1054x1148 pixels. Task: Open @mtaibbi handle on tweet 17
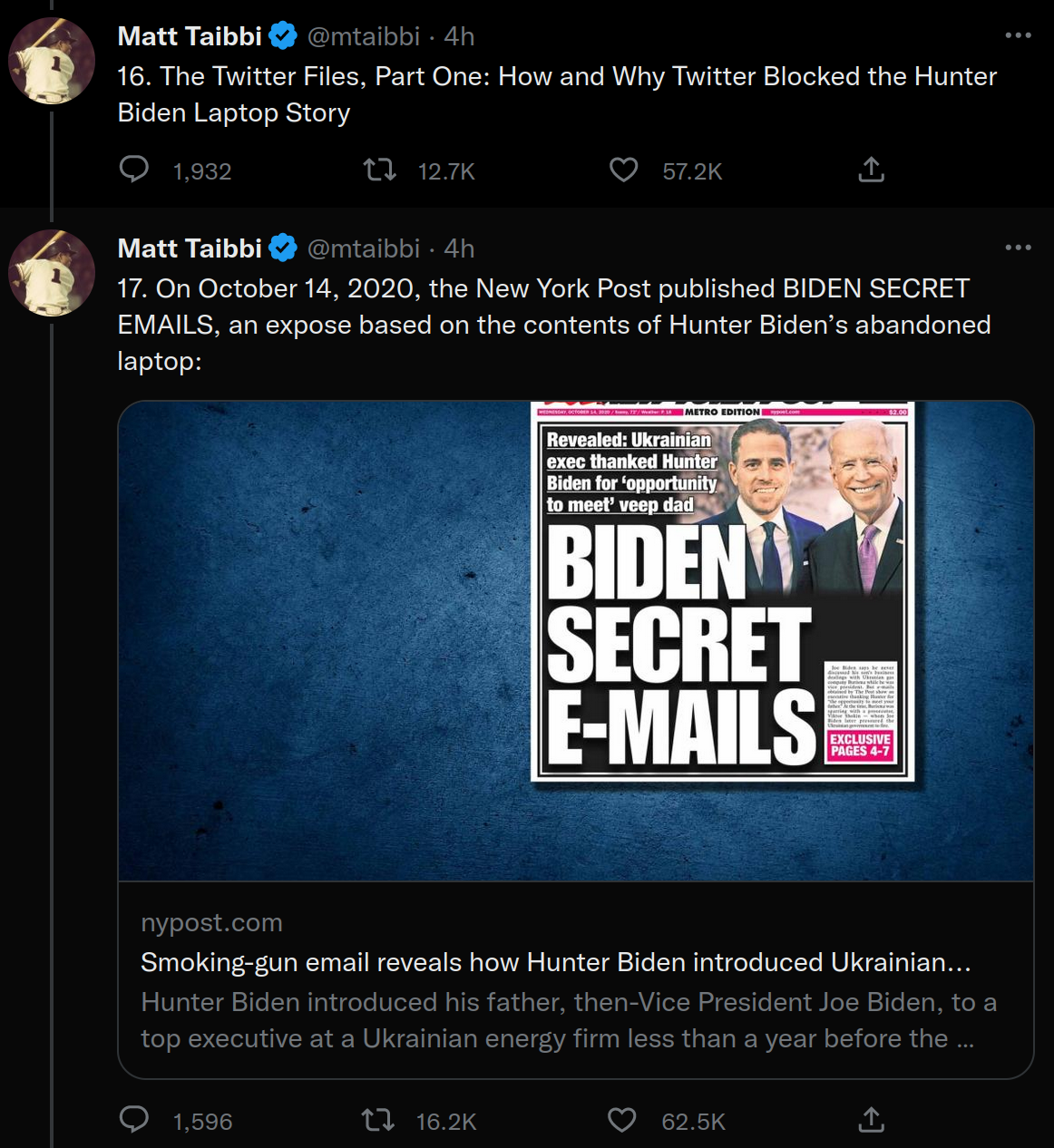tap(364, 248)
